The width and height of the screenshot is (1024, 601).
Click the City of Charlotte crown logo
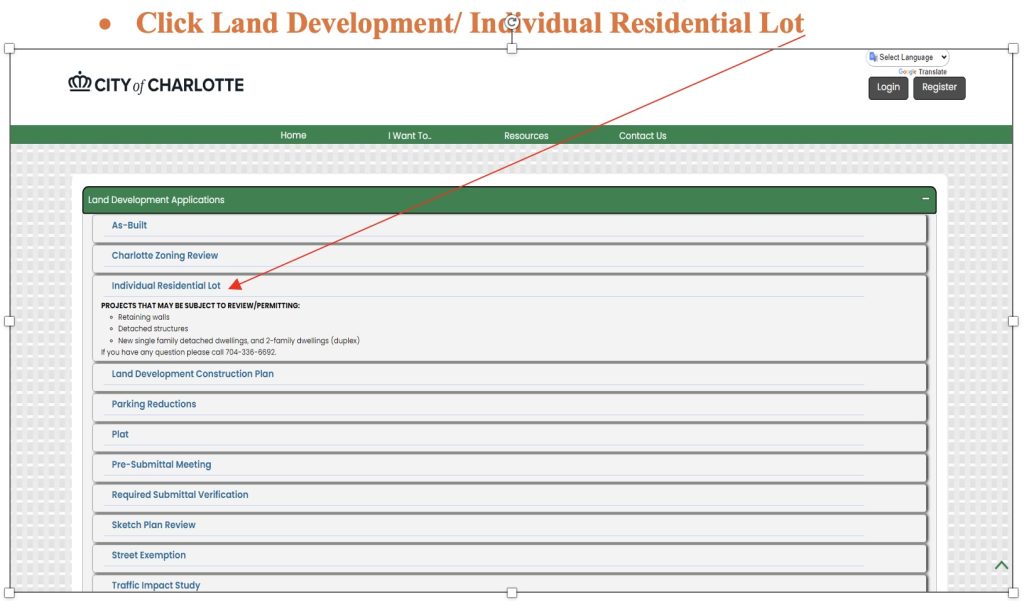[x=79, y=84]
